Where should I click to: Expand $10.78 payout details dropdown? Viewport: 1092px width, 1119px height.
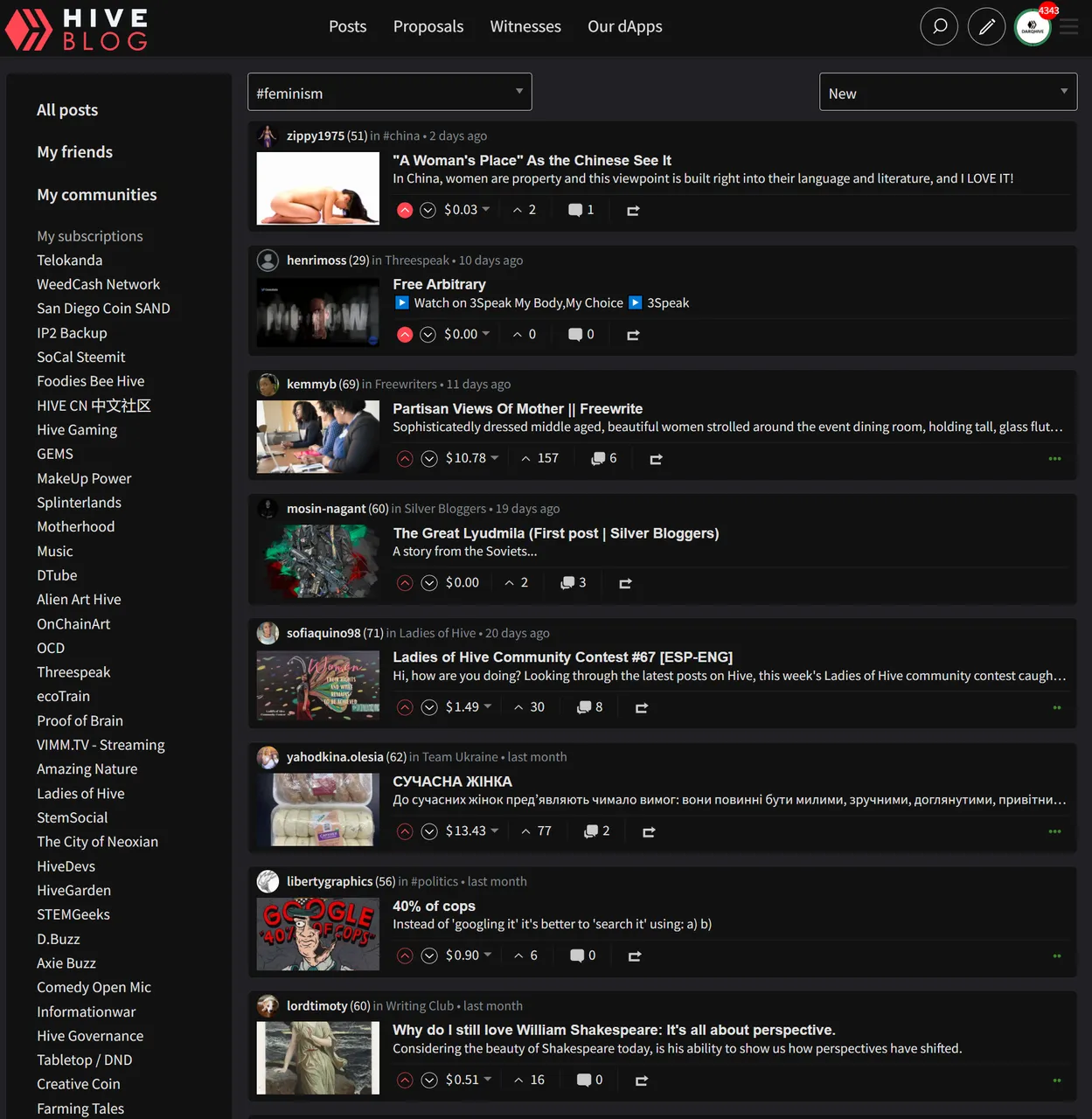pos(472,458)
